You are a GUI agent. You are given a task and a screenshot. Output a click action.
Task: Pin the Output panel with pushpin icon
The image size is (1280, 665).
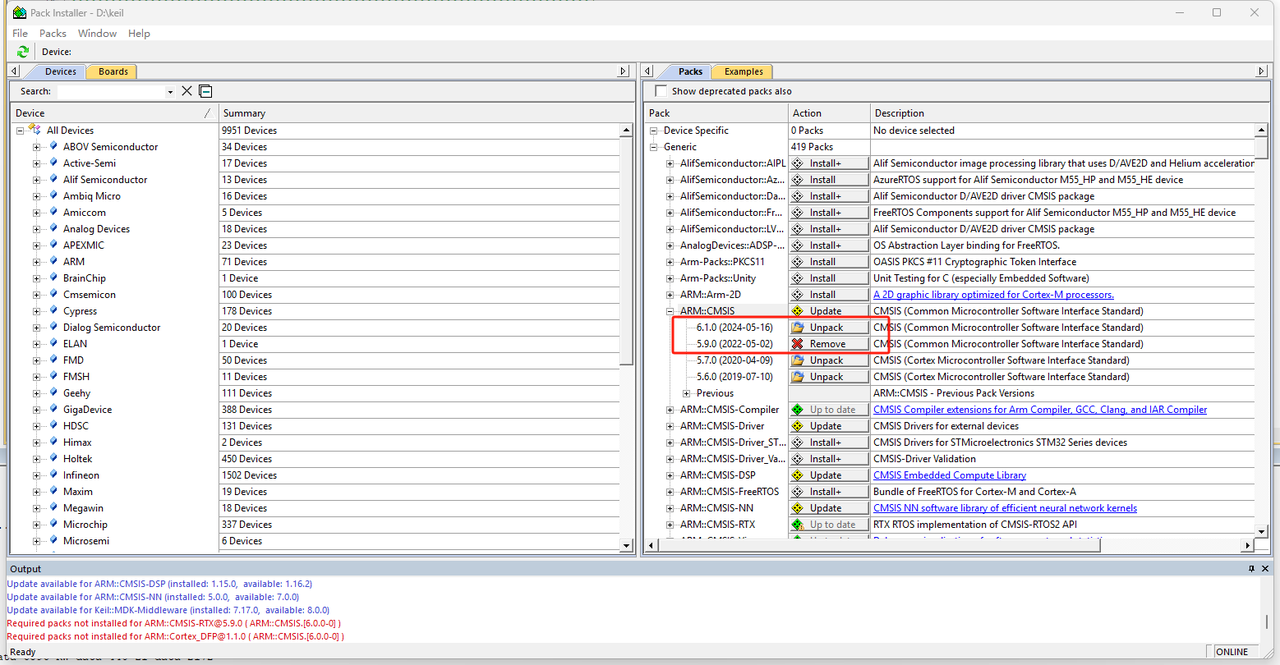1250,569
